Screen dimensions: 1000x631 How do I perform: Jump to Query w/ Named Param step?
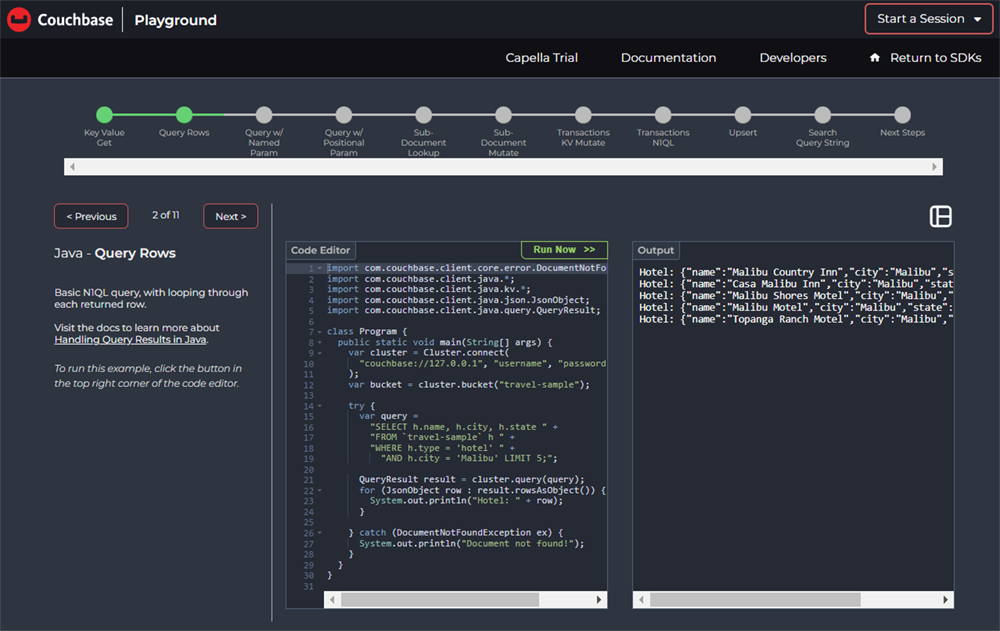[264, 115]
